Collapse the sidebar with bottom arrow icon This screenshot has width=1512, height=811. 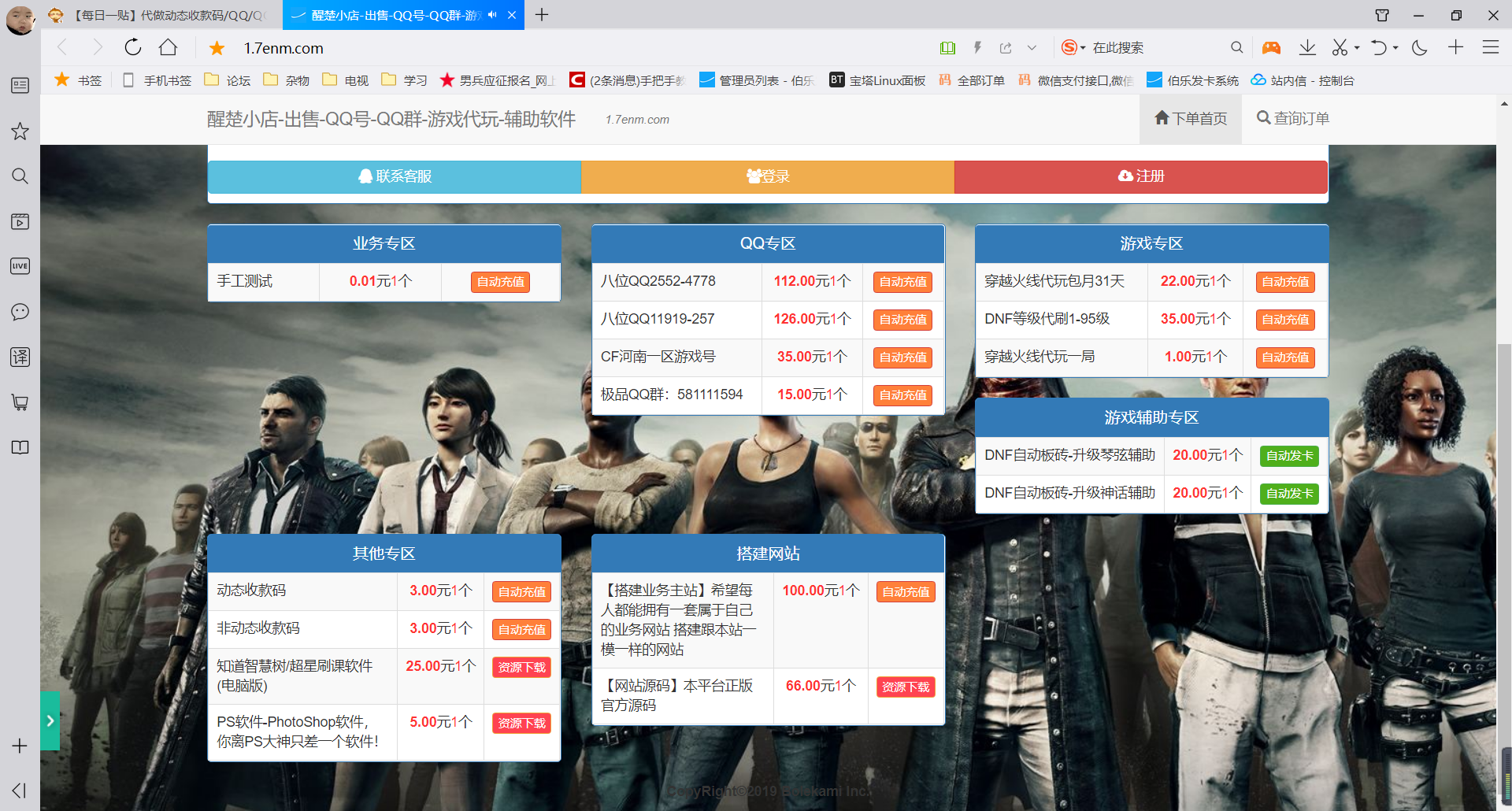pos(20,791)
